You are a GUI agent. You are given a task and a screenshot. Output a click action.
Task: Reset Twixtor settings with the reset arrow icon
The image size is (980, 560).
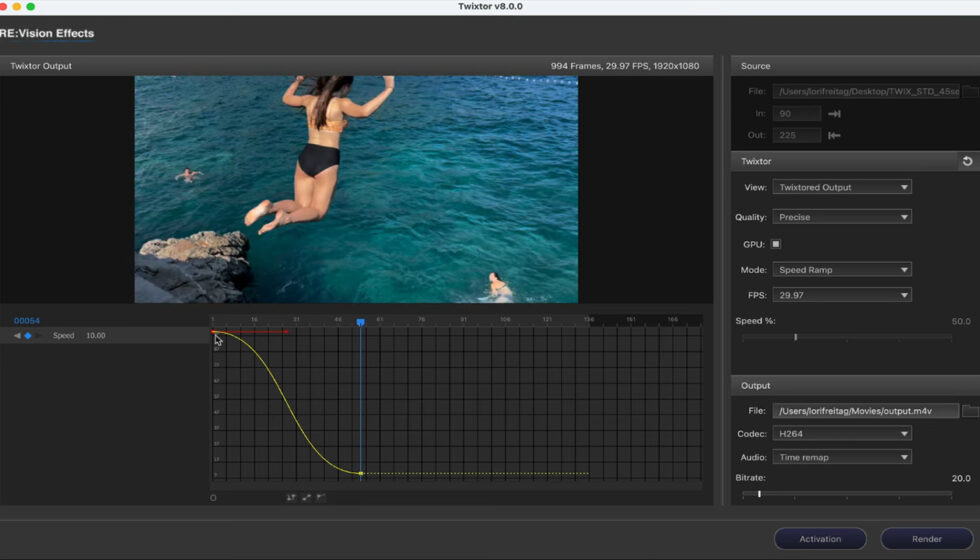[967, 161]
